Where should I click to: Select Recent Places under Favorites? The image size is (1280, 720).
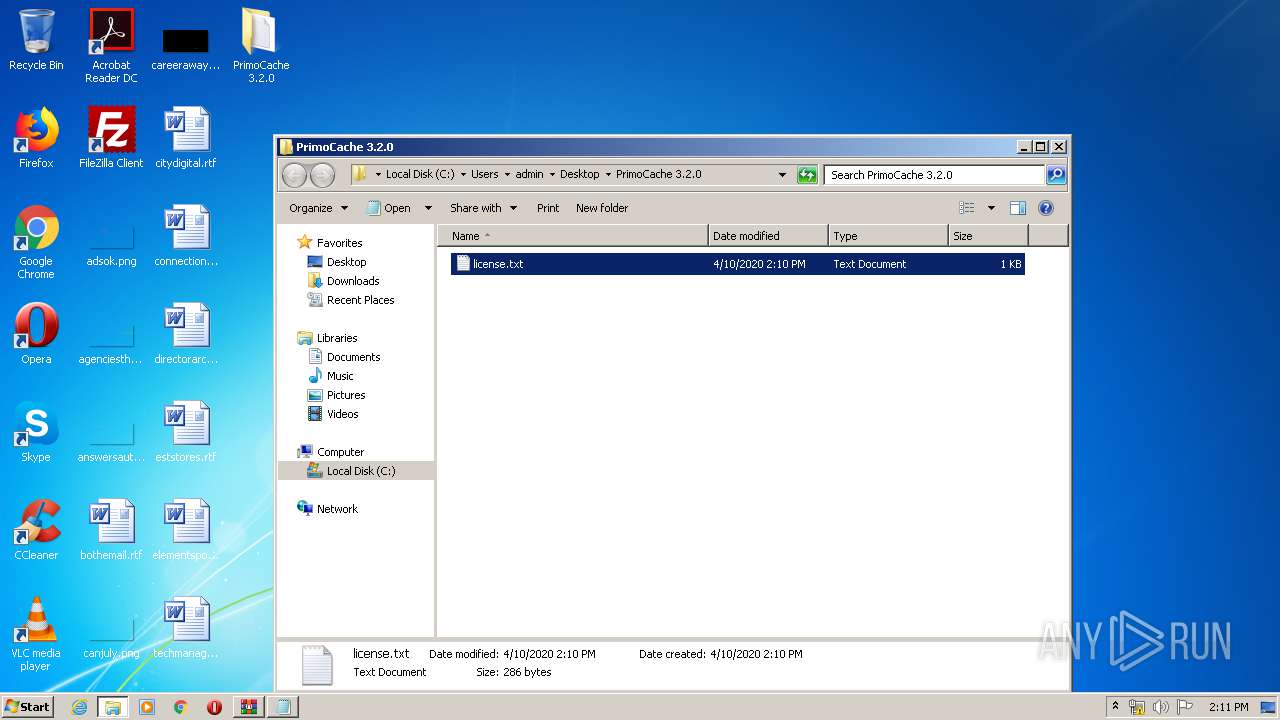360,300
